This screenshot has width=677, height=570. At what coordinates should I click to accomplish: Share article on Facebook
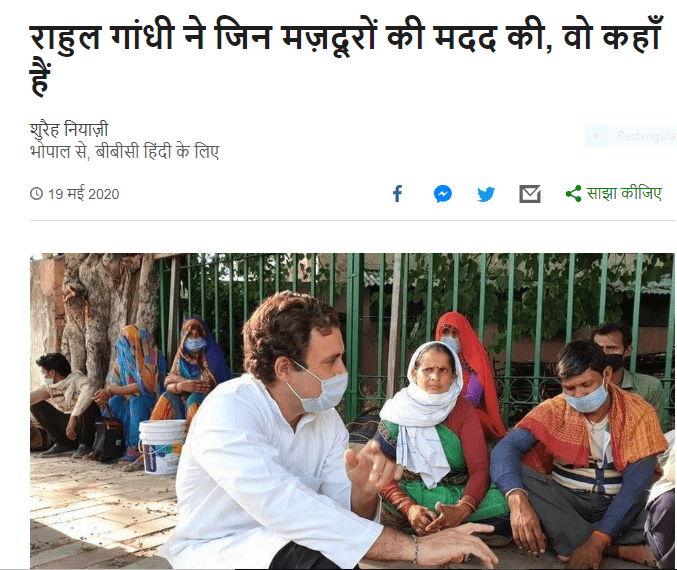point(397,194)
